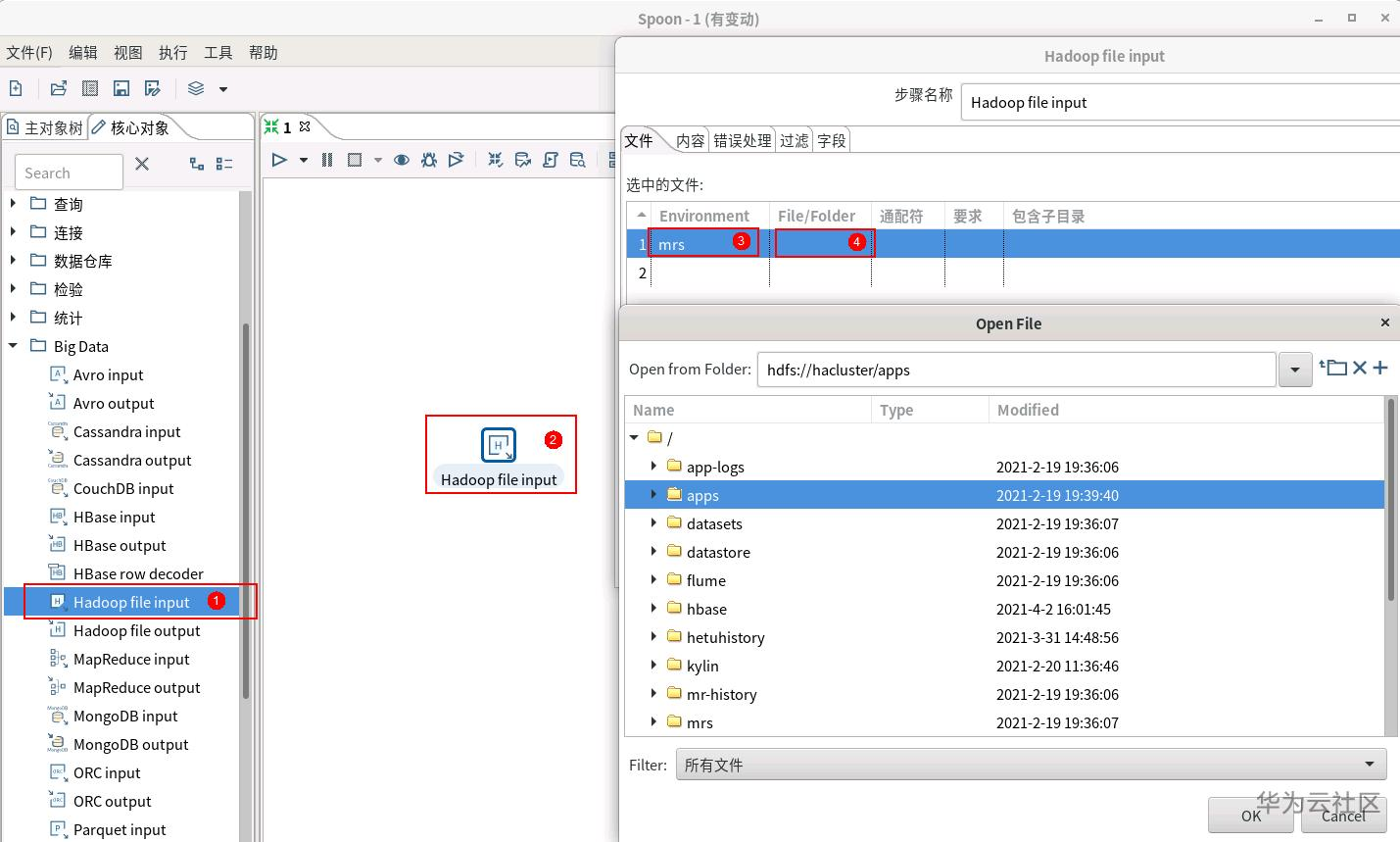The width and height of the screenshot is (1400, 842).
Task: Expand the 统计 category
Action: pyautogui.click(x=13, y=317)
